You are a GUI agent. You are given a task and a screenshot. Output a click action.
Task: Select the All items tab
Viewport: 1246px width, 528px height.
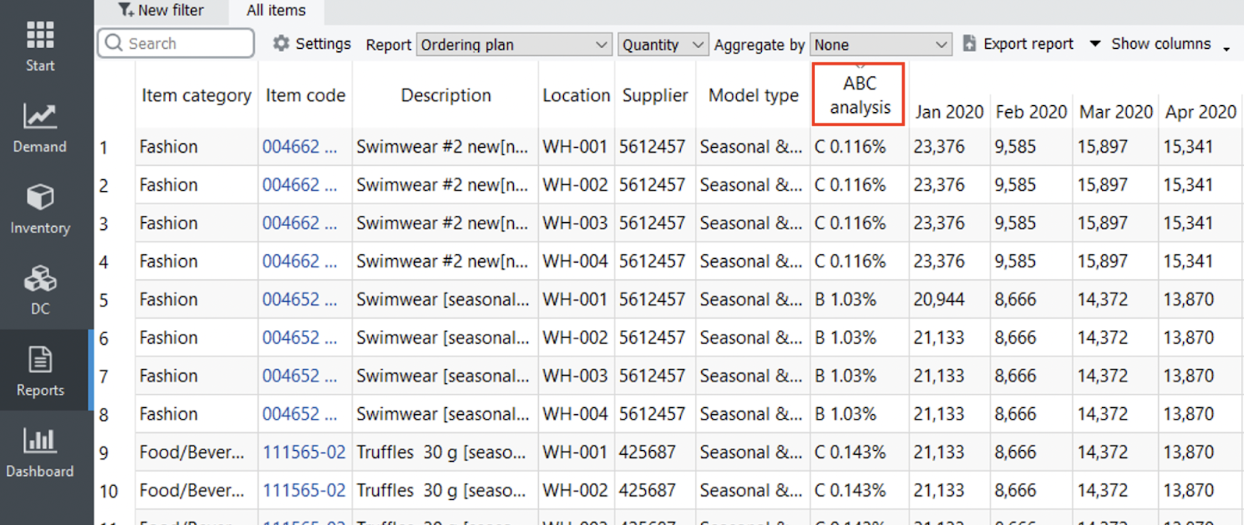[276, 11]
